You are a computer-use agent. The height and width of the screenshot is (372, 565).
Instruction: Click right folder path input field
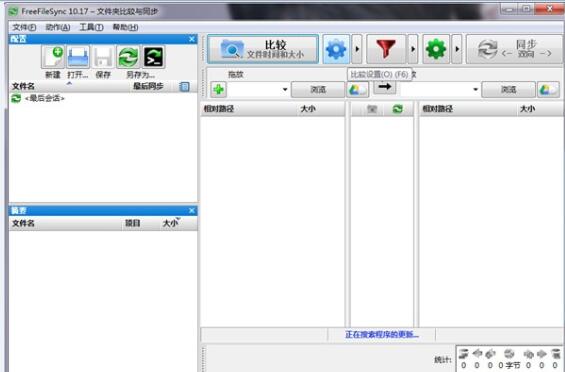pos(436,89)
